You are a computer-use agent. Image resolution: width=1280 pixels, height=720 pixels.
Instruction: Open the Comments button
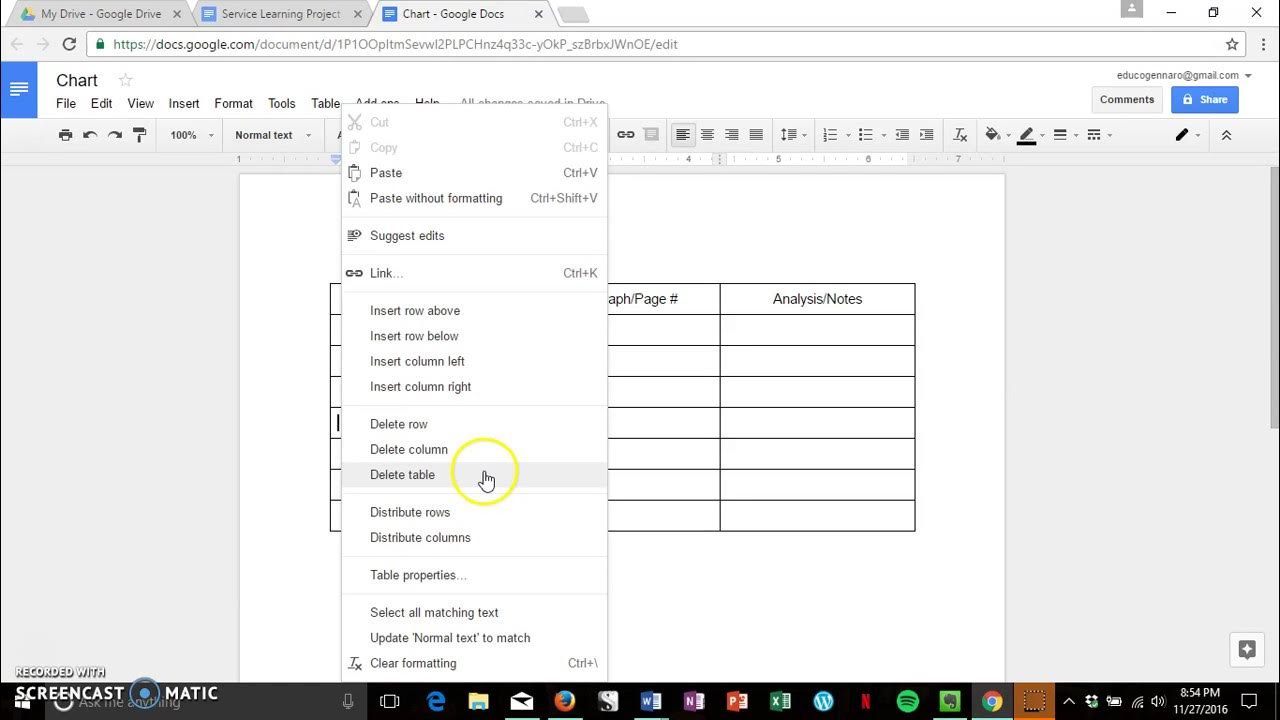pyautogui.click(x=1127, y=99)
